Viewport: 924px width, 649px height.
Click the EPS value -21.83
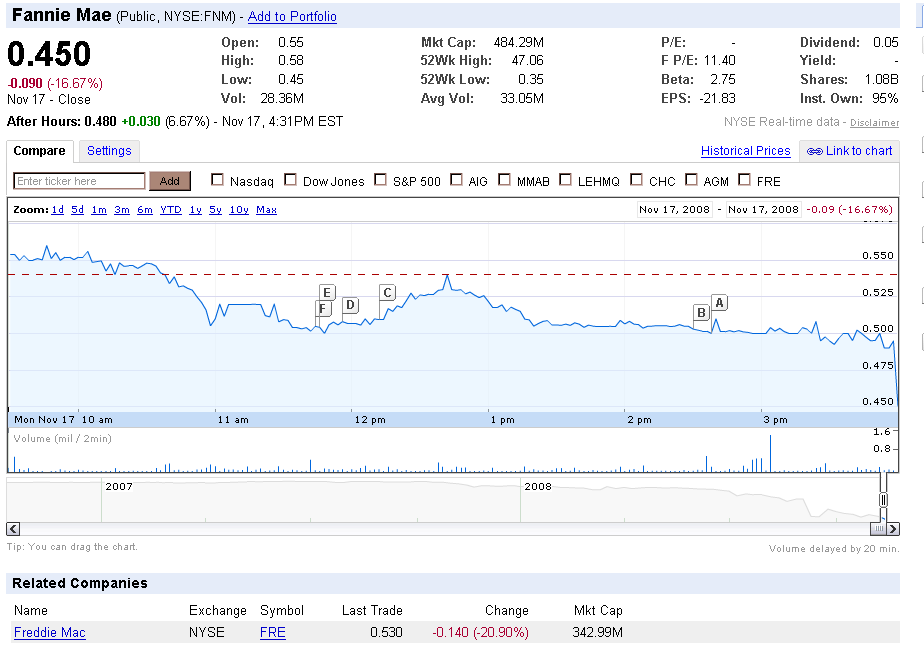click(x=718, y=98)
